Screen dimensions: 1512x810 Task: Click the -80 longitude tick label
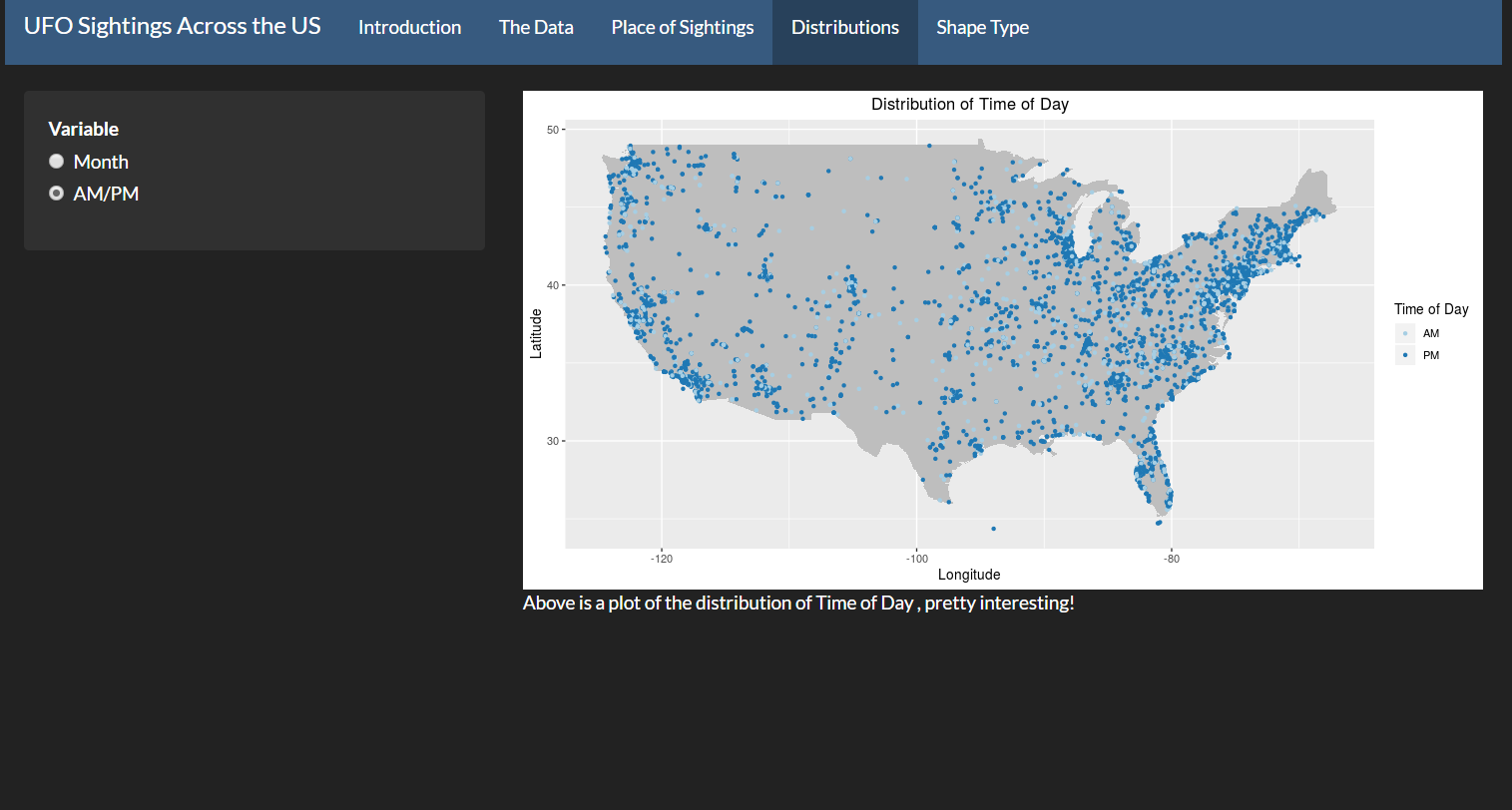[x=1172, y=559]
